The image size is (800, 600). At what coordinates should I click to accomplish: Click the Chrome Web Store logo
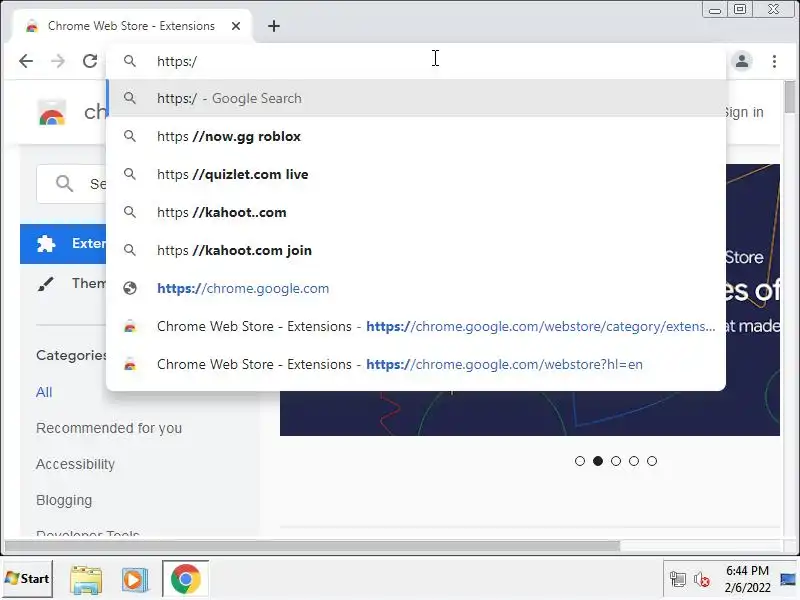pyautogui.click(x=52, y=112)
